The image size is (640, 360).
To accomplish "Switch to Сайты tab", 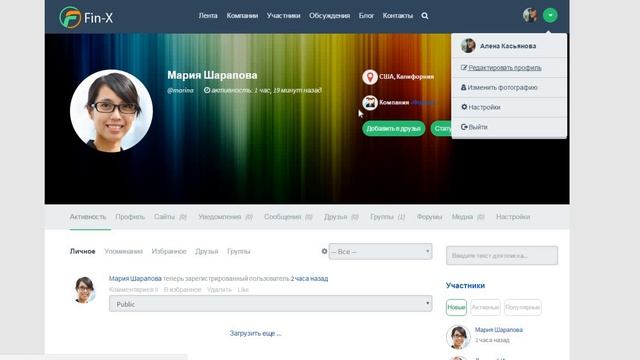I will [x=170, y=217].
